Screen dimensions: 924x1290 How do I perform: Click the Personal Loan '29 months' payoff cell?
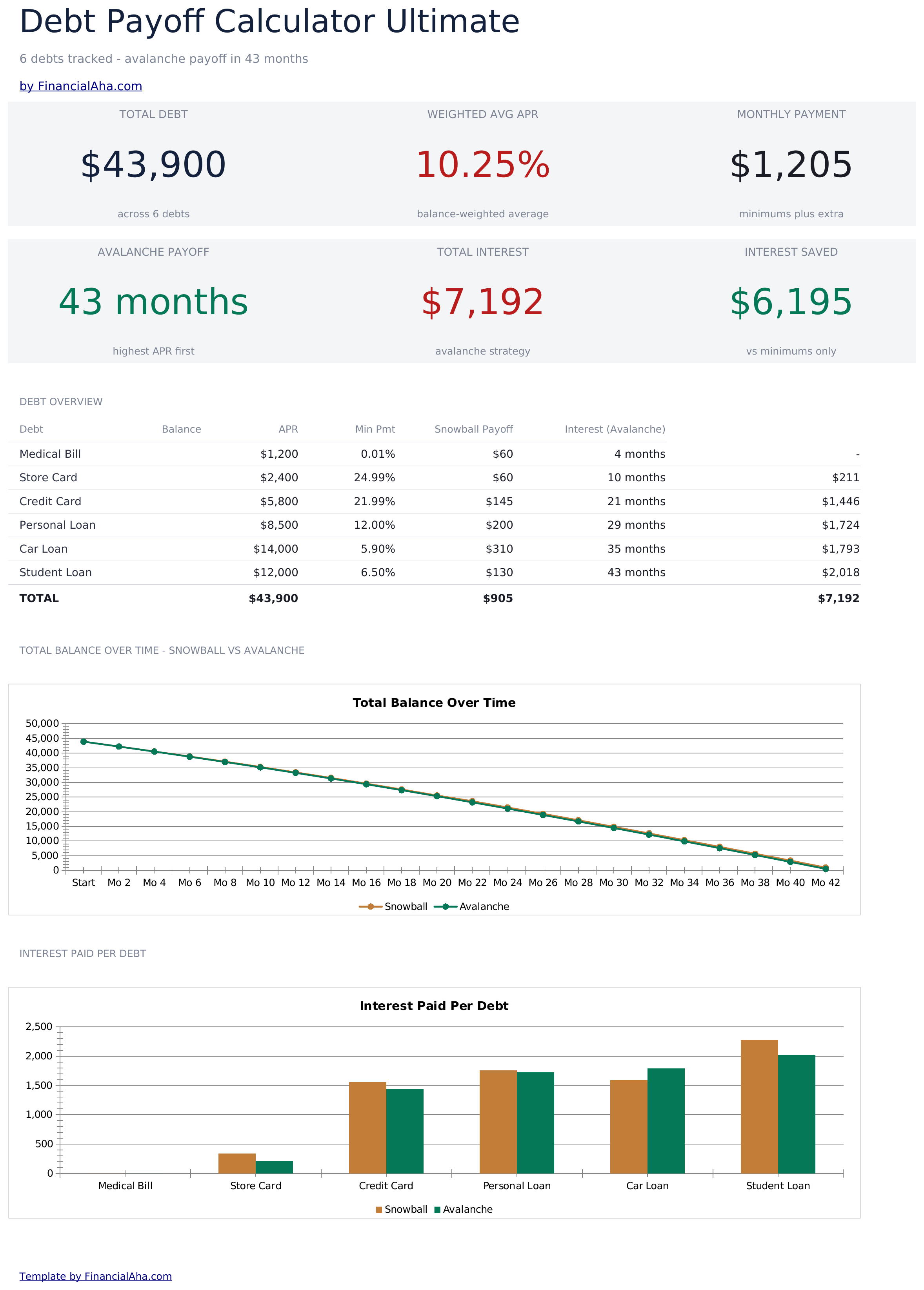(x=636, y=525)
